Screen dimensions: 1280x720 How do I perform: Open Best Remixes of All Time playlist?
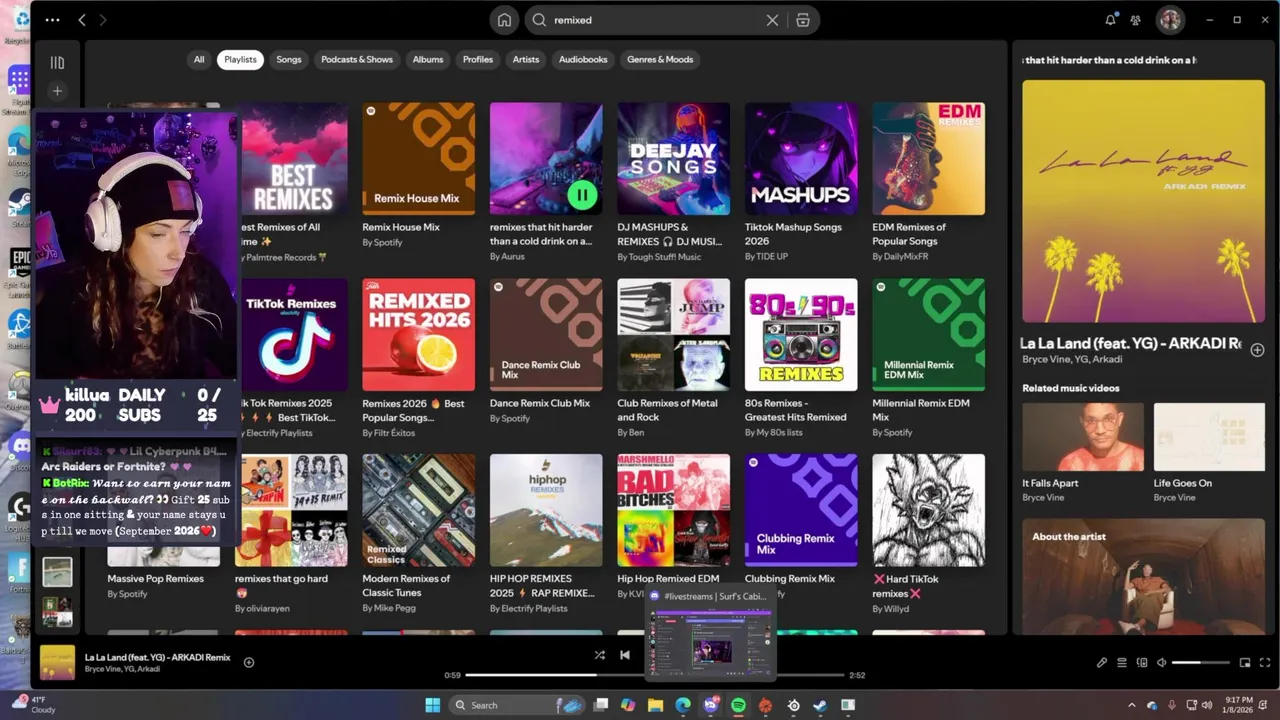tap(294, 158)
